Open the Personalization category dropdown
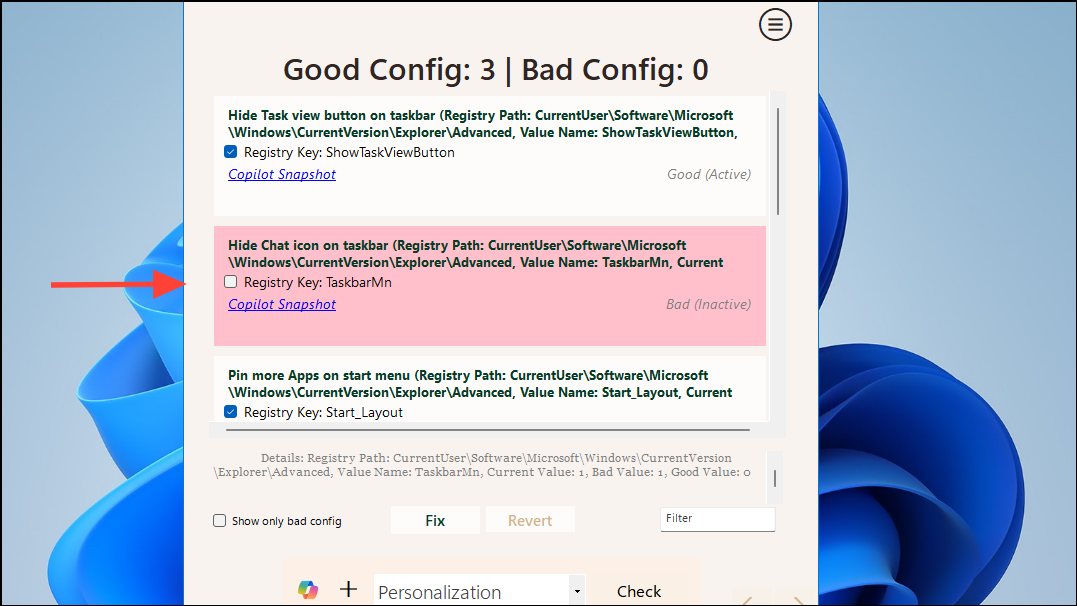 point(479,591)
